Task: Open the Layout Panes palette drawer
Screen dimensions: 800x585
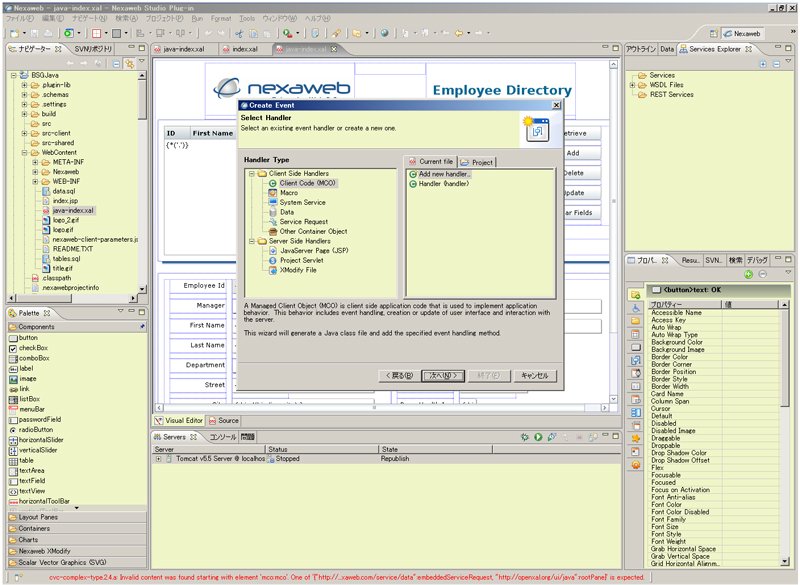Action: coord(77,517)
